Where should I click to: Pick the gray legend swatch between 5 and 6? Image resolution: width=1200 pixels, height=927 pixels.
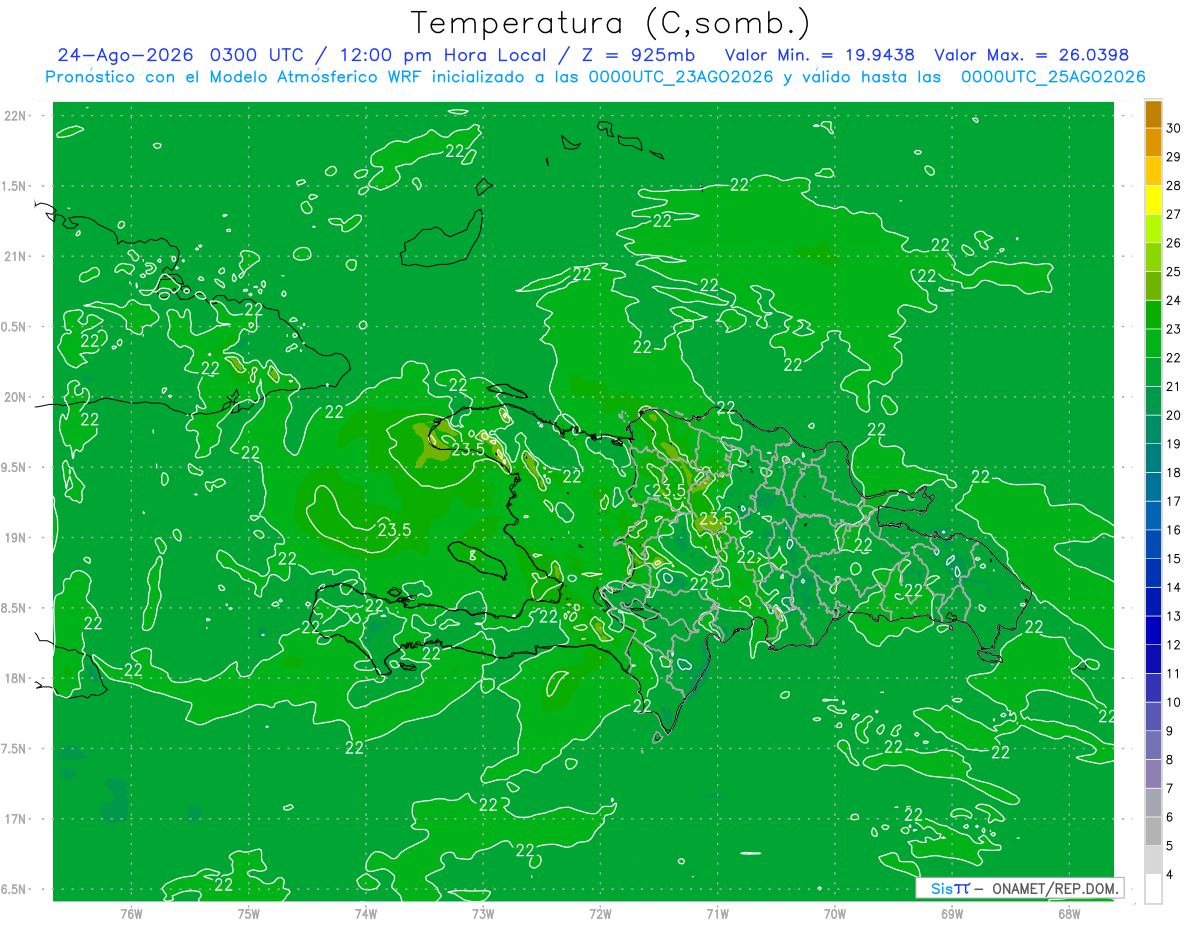tap(1153, 831)
